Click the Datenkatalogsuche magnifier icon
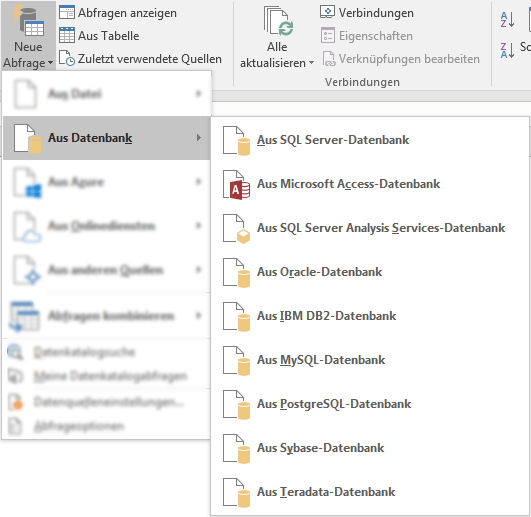The height and width of the screenshot is (517, 531). click(15, 352)
